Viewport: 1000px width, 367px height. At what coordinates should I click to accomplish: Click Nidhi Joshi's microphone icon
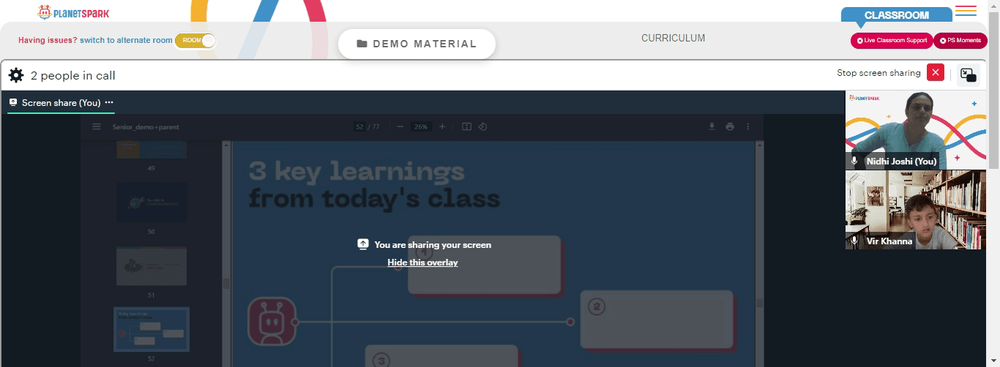855,161
